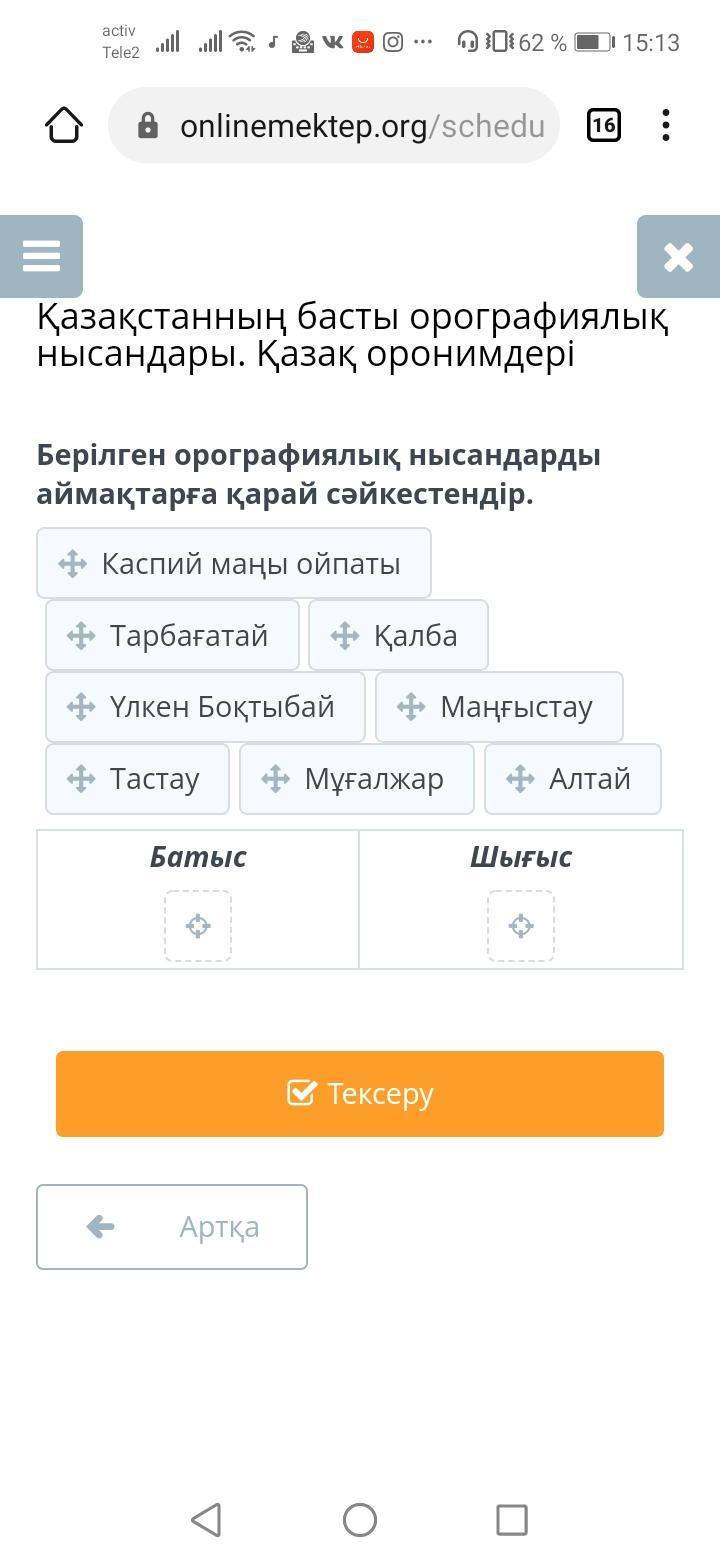Tap the move handle icon on Алтай

[520, 778]
